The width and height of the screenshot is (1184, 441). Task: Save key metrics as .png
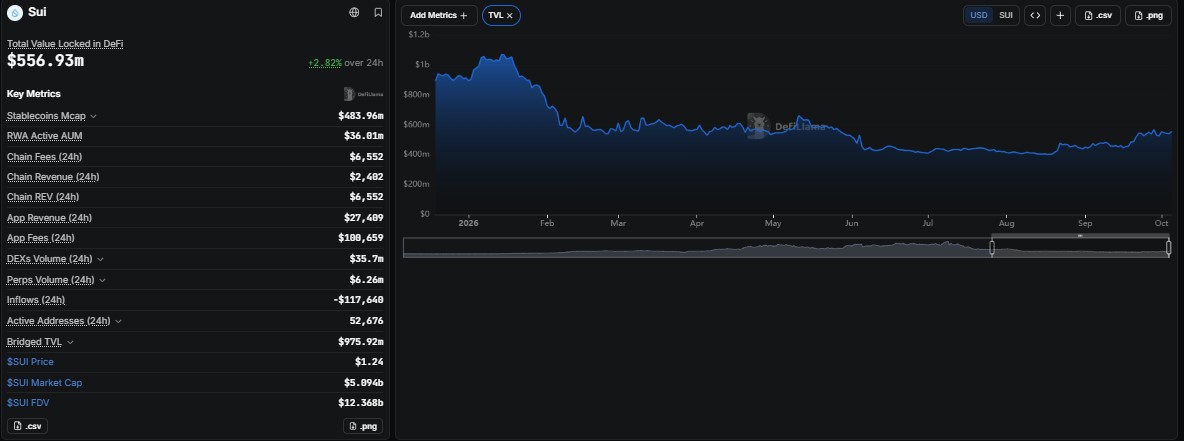[363, 426]
